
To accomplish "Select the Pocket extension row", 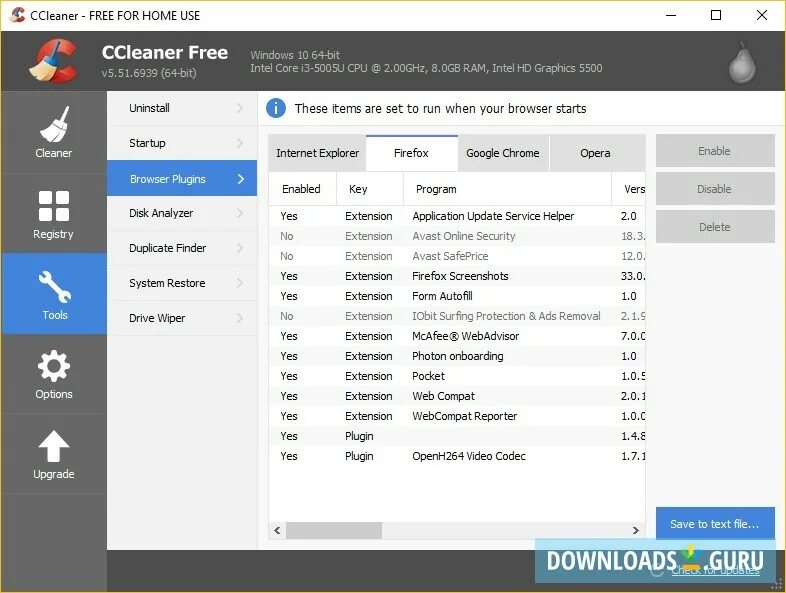I will 457,376.
